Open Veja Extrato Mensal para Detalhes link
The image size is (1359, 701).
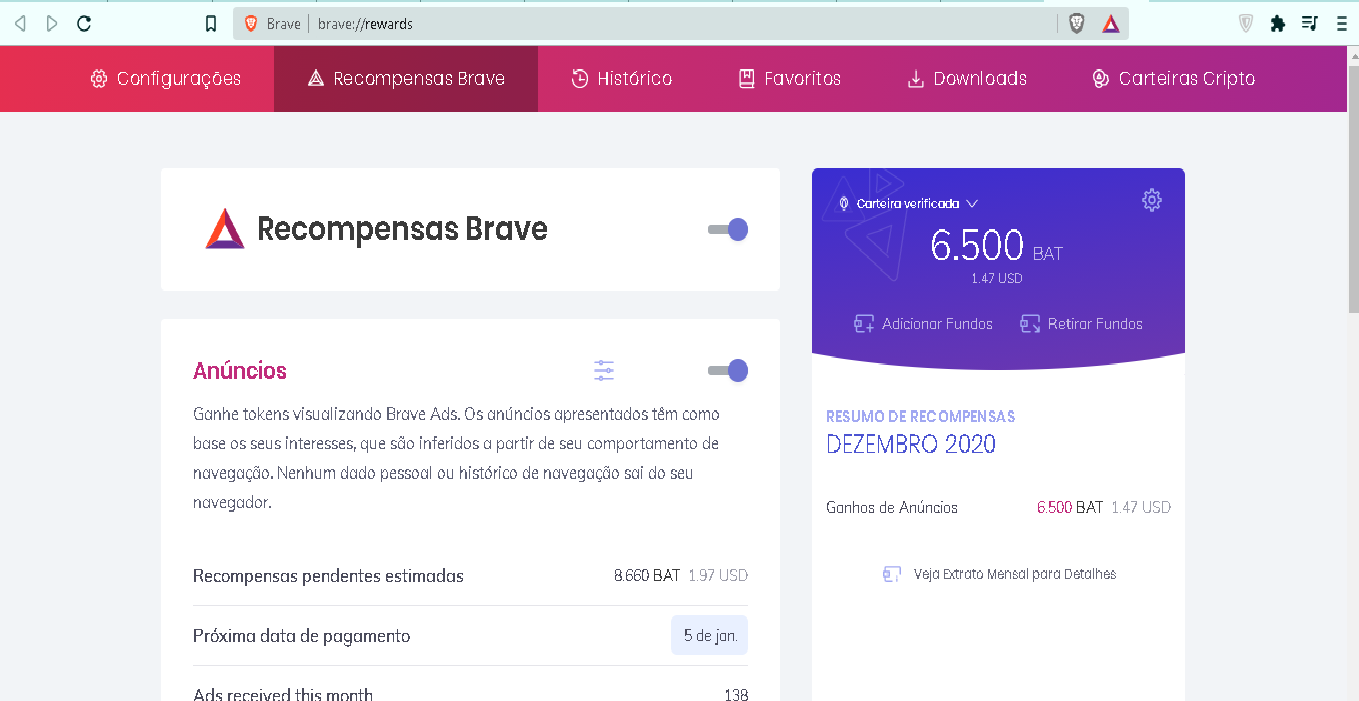pyautogui.click(x=999, y=574)
